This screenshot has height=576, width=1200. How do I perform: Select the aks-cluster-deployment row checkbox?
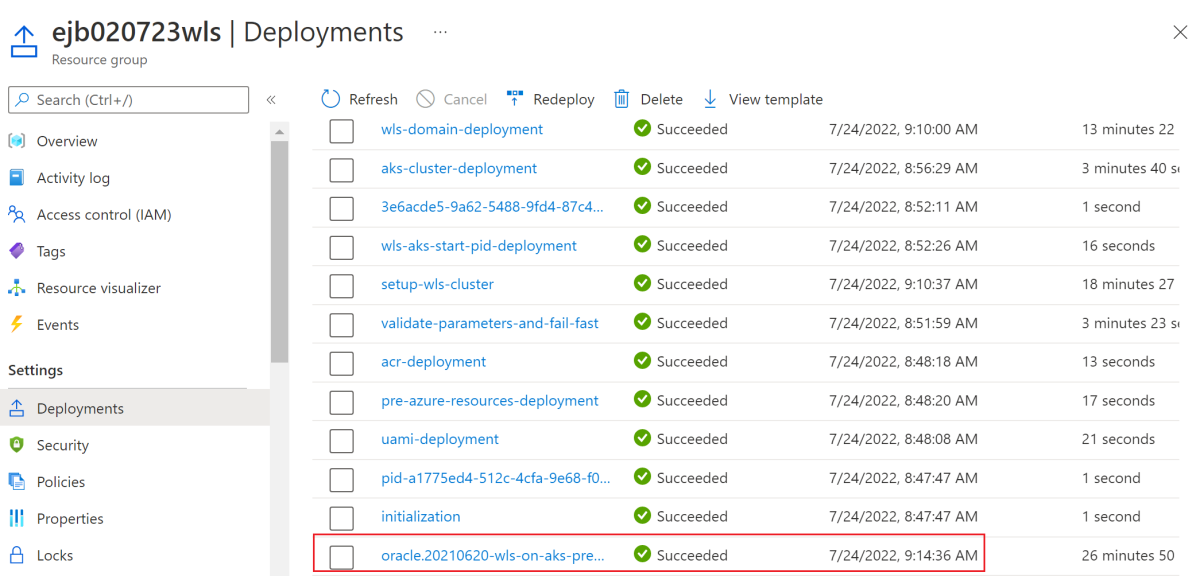pos(342,169)
